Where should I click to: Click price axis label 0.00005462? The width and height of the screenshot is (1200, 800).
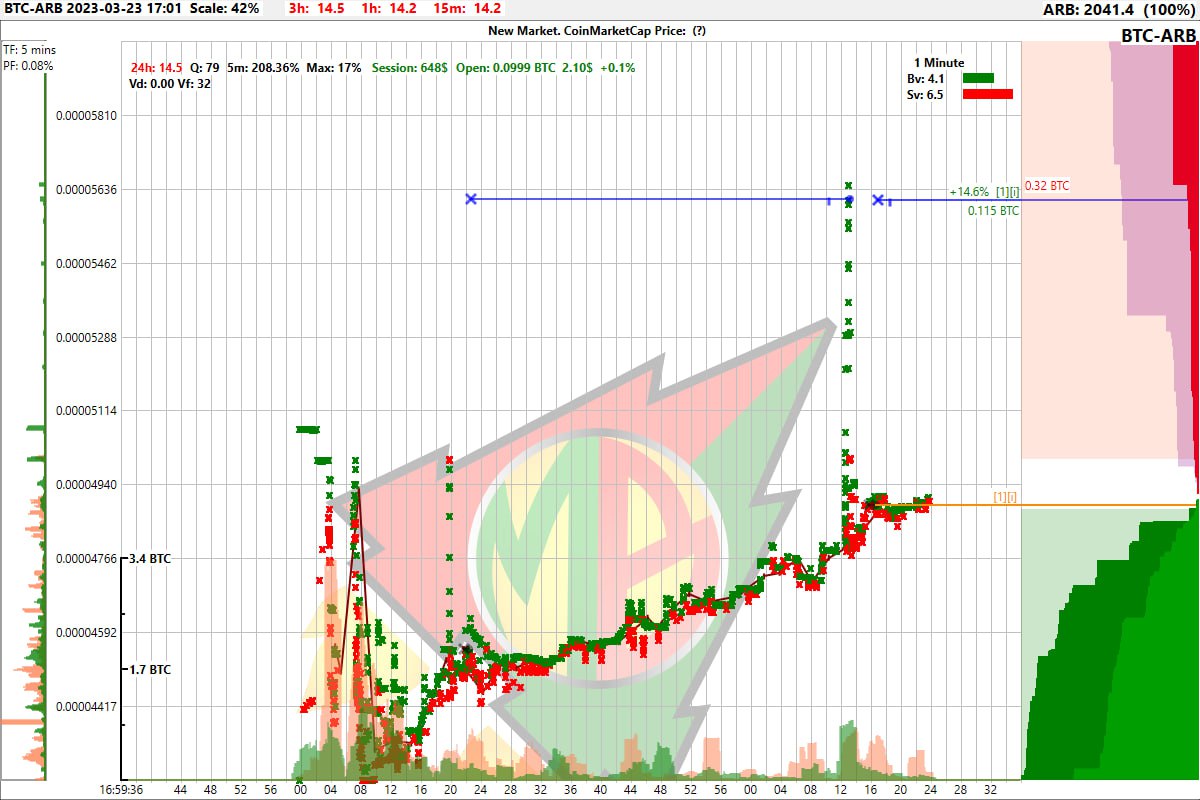coord(87,264)
